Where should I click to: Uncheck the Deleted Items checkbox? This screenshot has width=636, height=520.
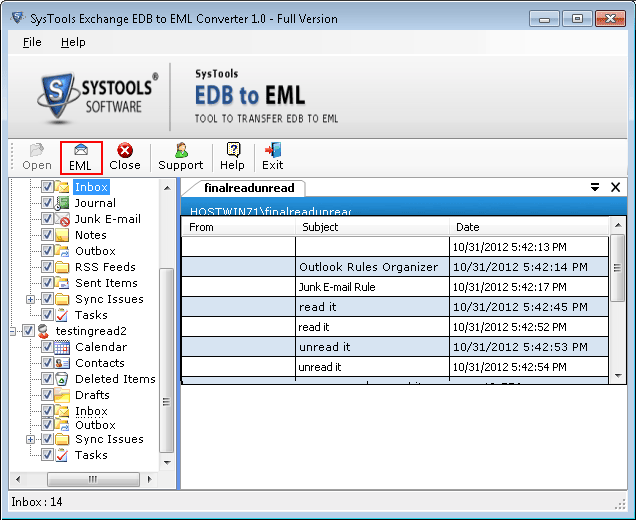tap(47, 379)
